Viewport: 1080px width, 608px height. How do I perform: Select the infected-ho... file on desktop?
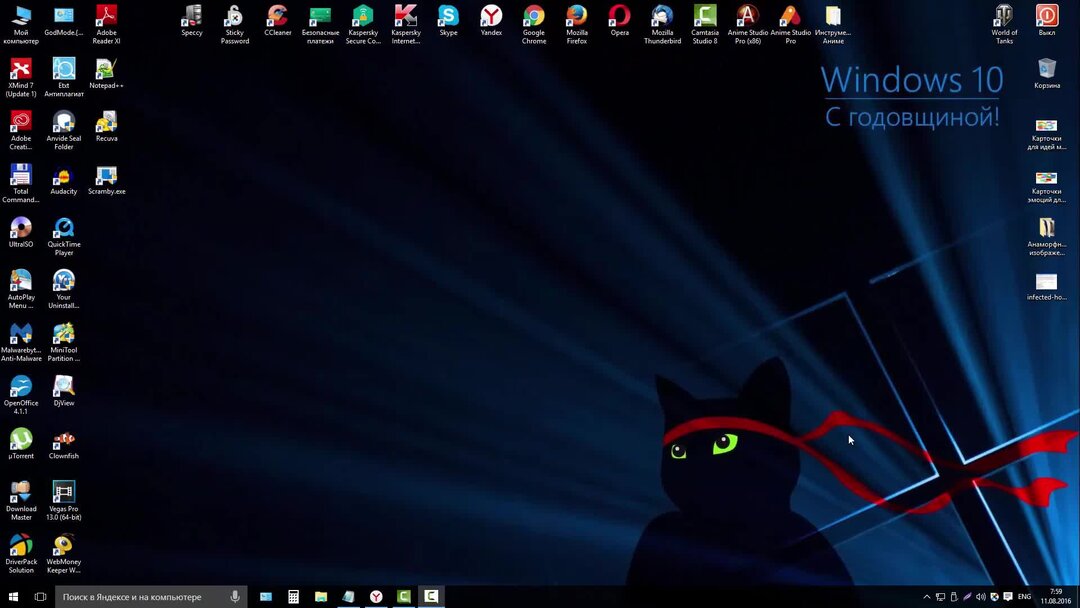click(x=1046, y=286)
